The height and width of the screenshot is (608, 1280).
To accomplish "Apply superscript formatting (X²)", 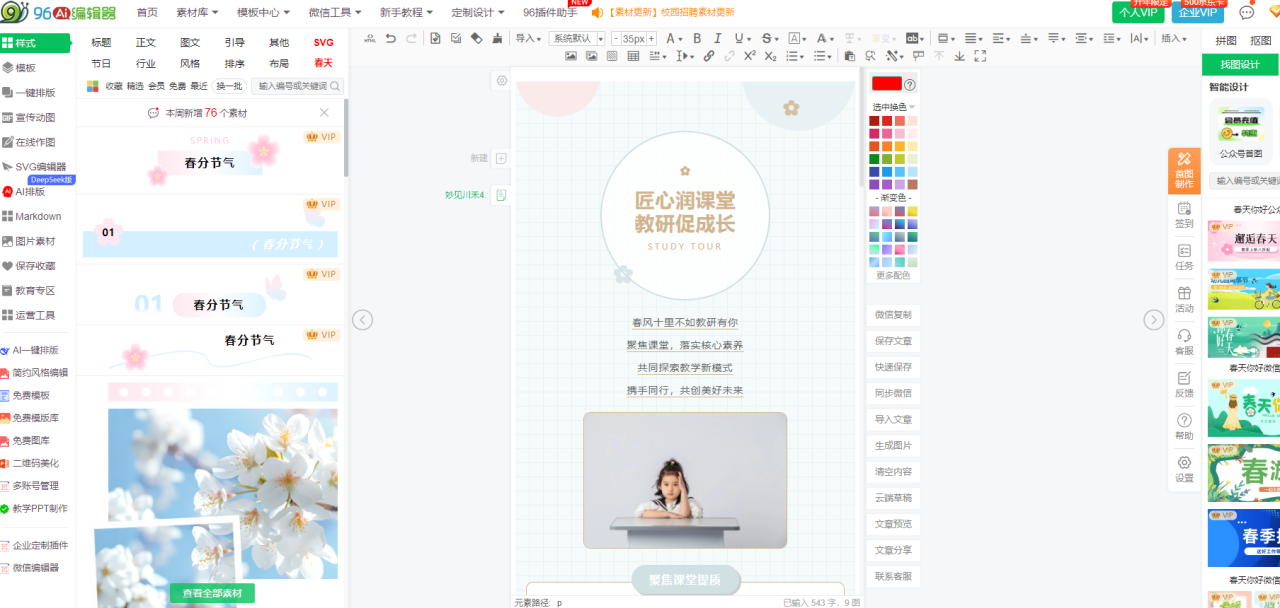I will (749, 56).
